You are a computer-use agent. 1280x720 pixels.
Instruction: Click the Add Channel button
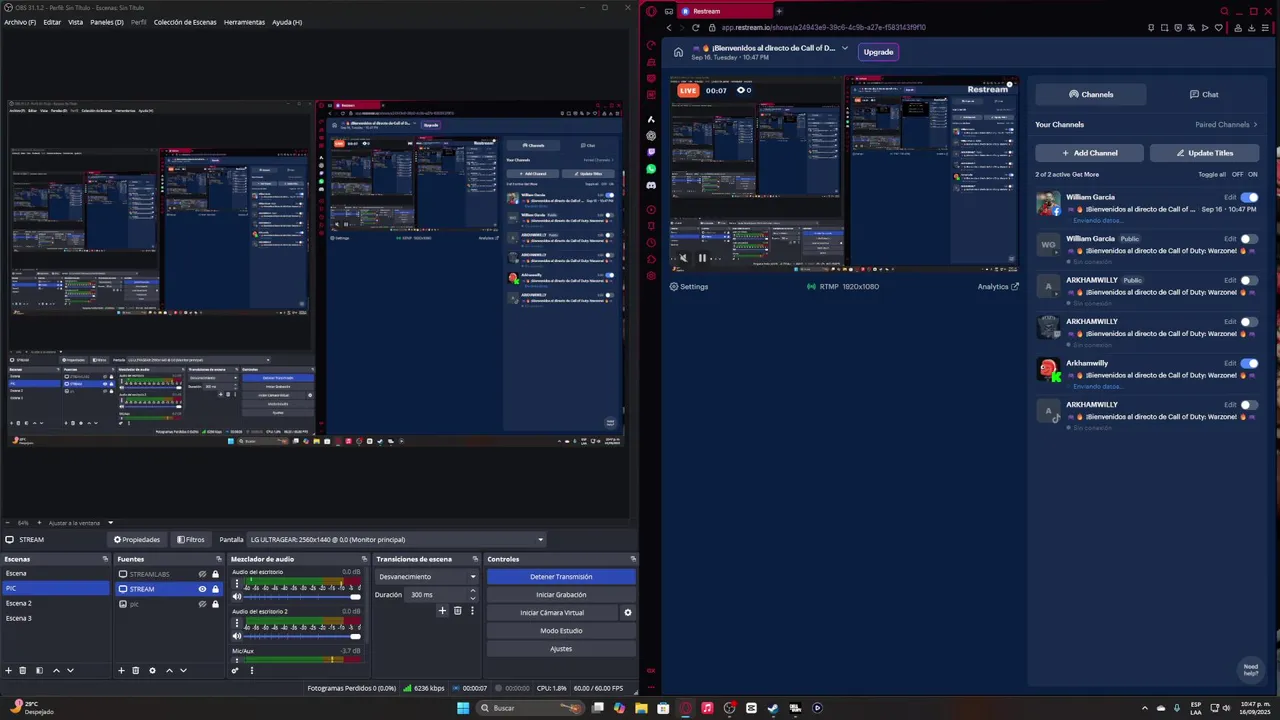click(x=1089, y=153)
